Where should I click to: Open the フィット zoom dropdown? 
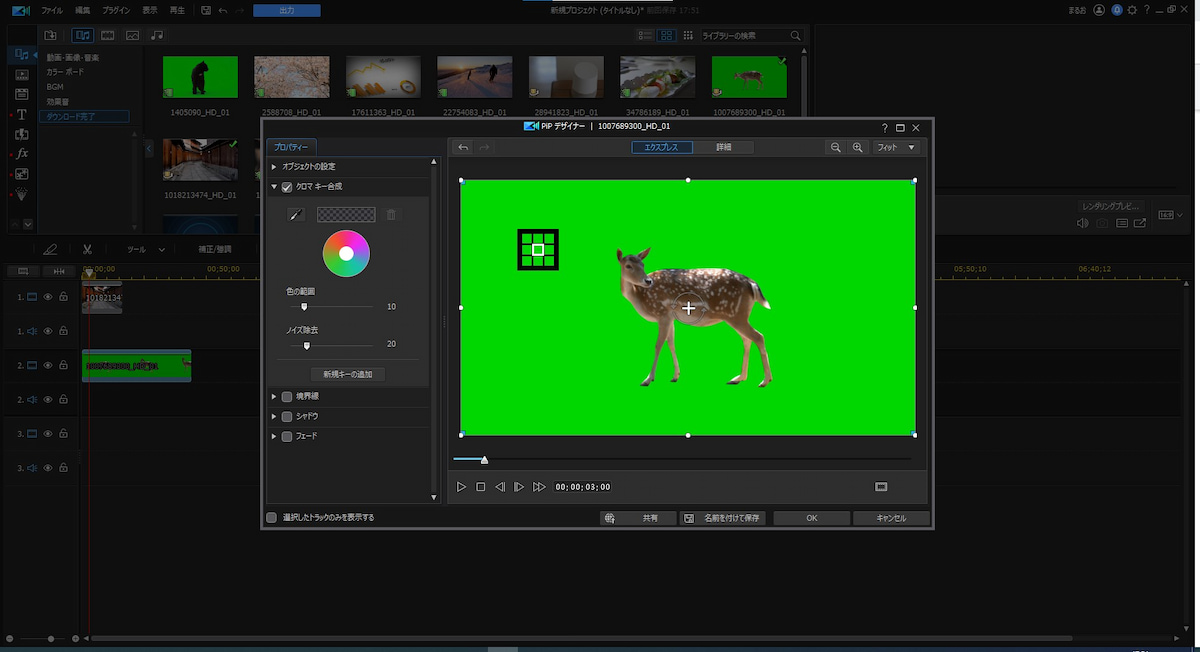[x=895, y=148]
